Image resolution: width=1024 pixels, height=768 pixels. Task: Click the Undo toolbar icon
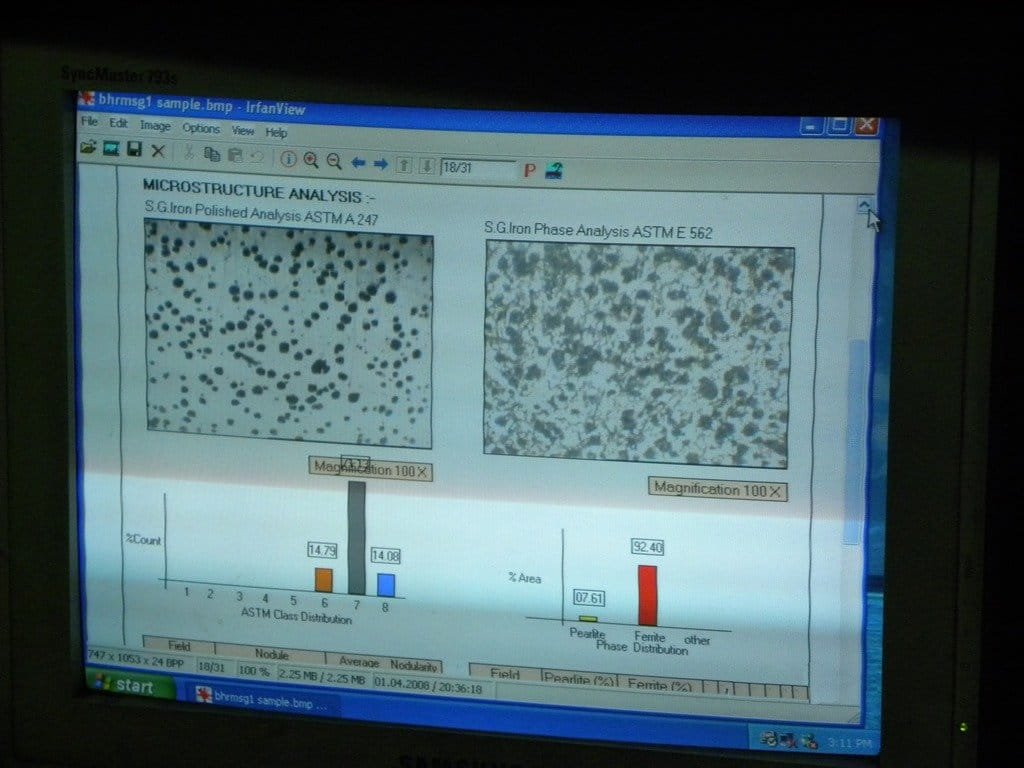click(257, 157)
